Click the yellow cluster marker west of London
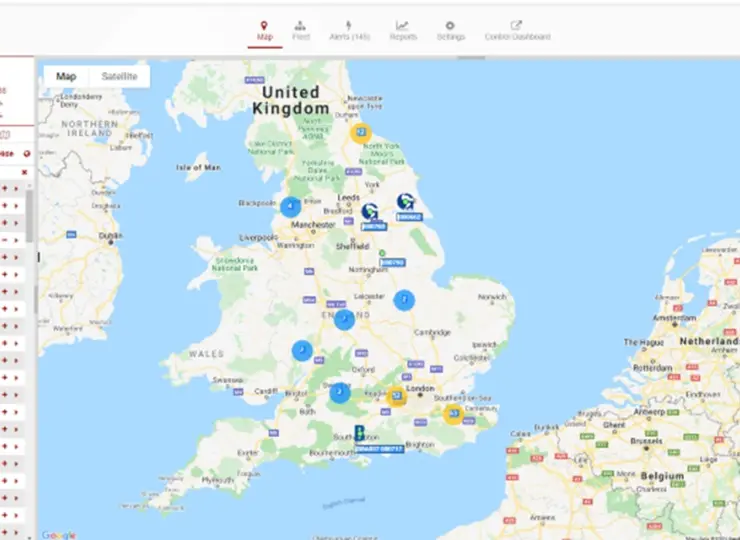Screen dimensions: 740x540 point(396,396)
